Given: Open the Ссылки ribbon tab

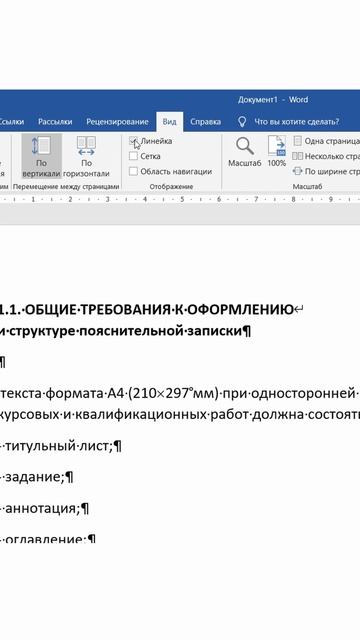Looking at the screenshot, I should click(11, 122).
